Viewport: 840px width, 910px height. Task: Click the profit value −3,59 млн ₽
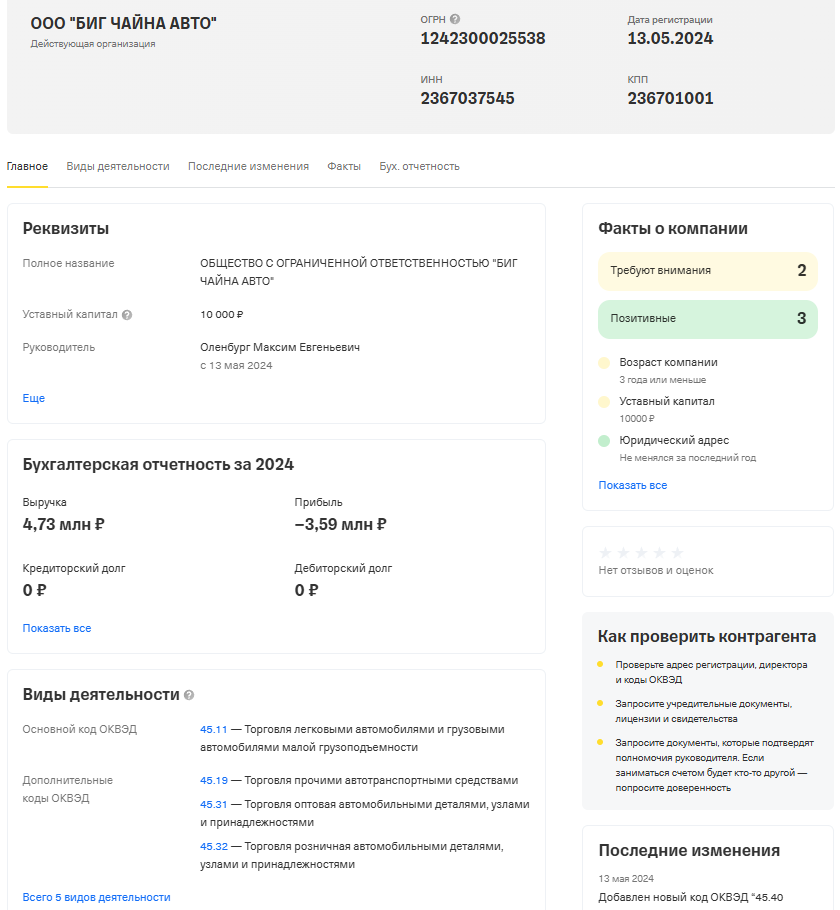coord(340,525)
